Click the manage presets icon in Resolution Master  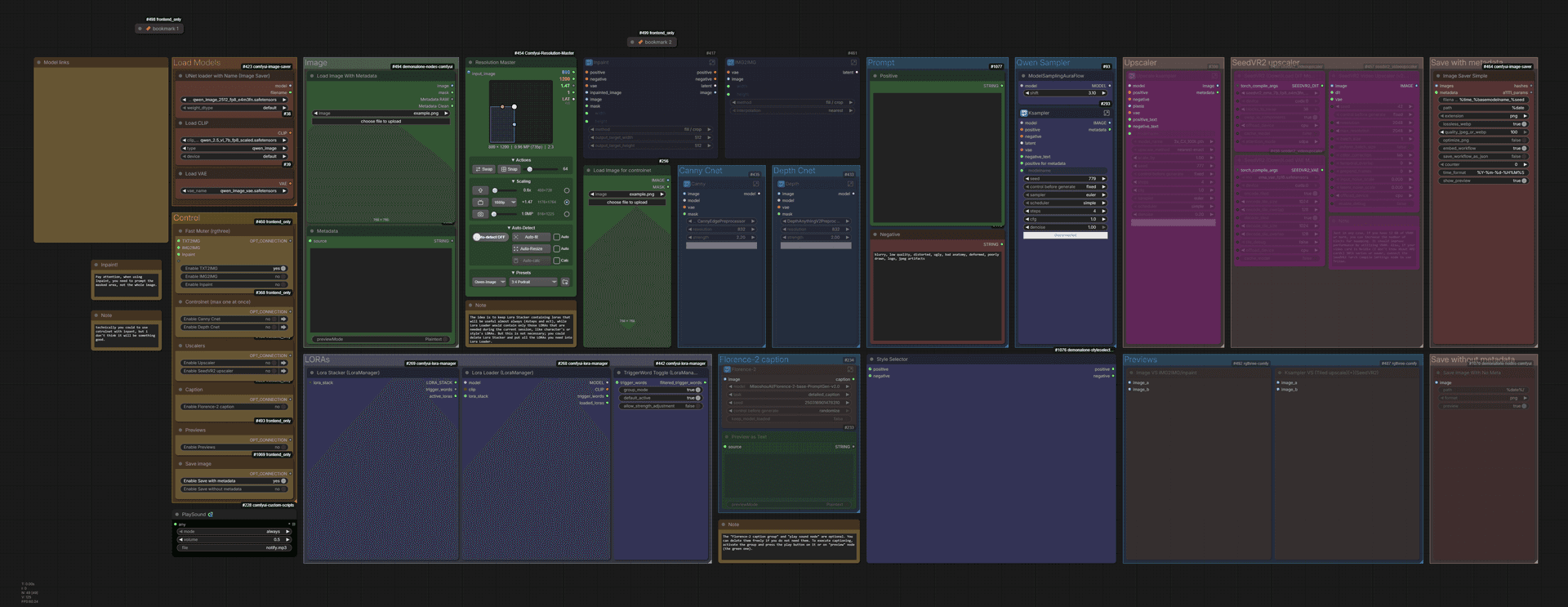point(565,282)
